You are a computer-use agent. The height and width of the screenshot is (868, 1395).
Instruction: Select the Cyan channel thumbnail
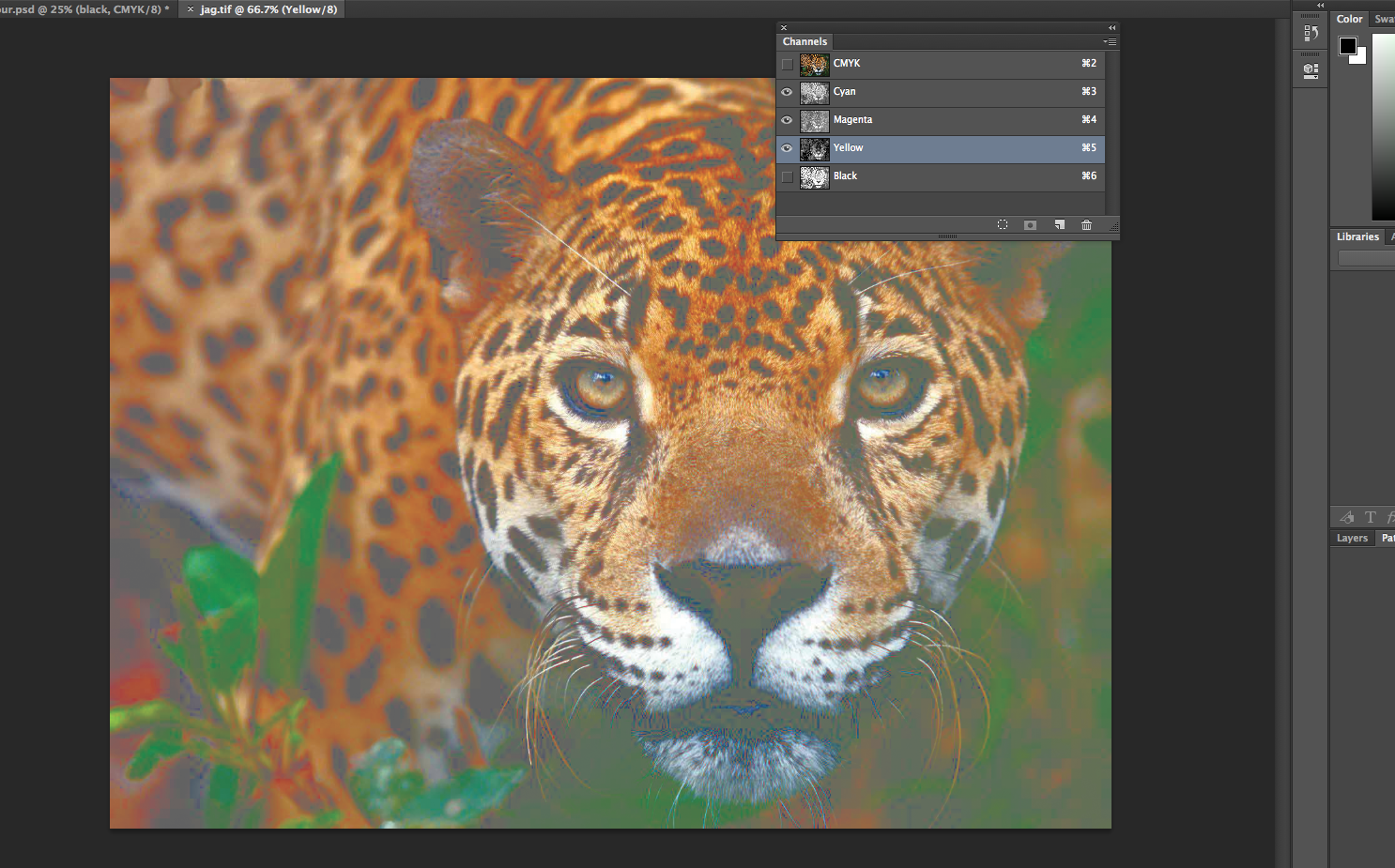[x=814, y=92]
